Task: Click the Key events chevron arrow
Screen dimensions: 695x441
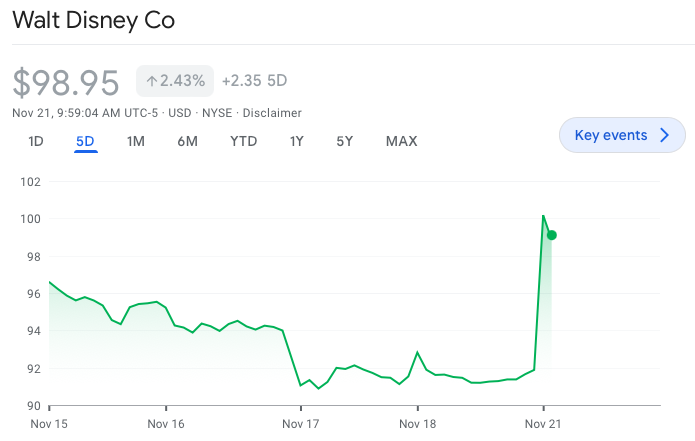Action: (x=664, y=135)
